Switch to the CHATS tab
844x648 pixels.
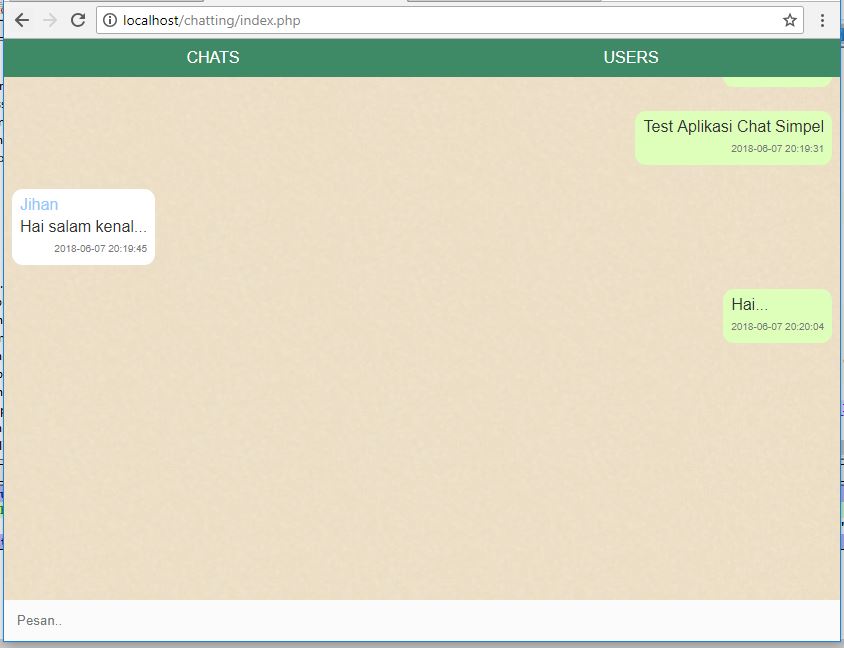[x=213, y=57]
